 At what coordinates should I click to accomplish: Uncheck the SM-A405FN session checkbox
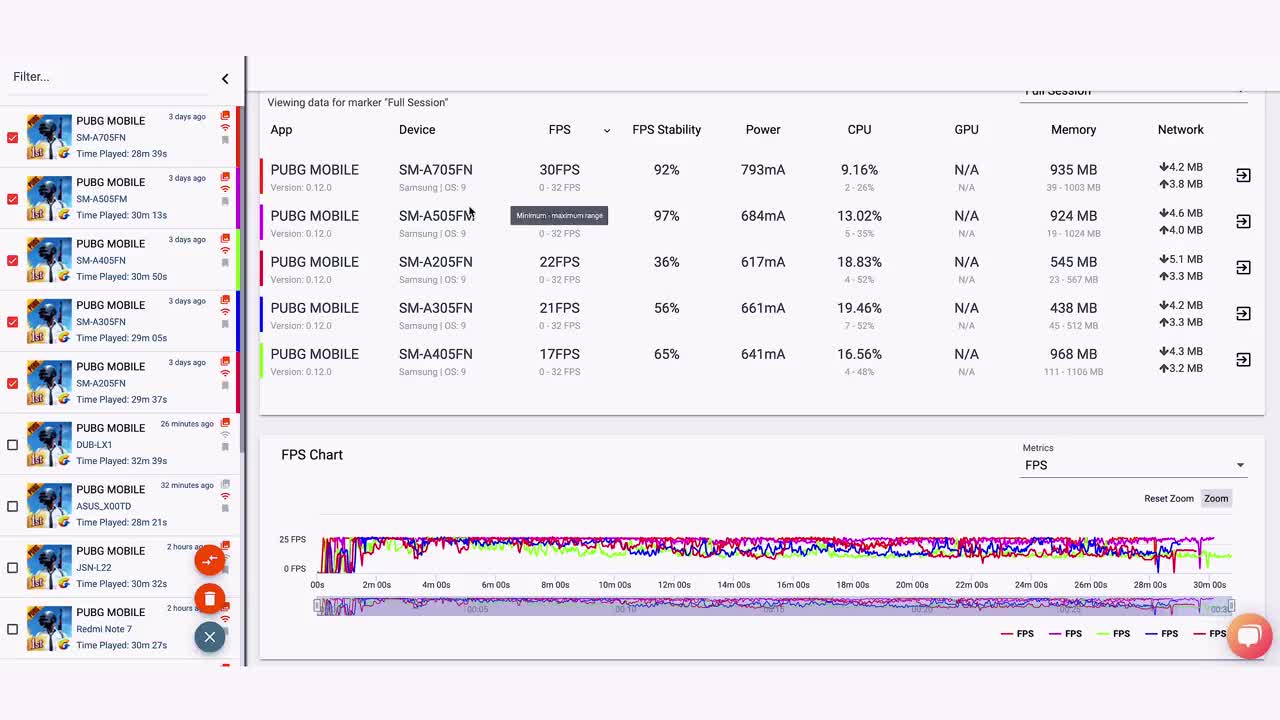tap(12, 260)
